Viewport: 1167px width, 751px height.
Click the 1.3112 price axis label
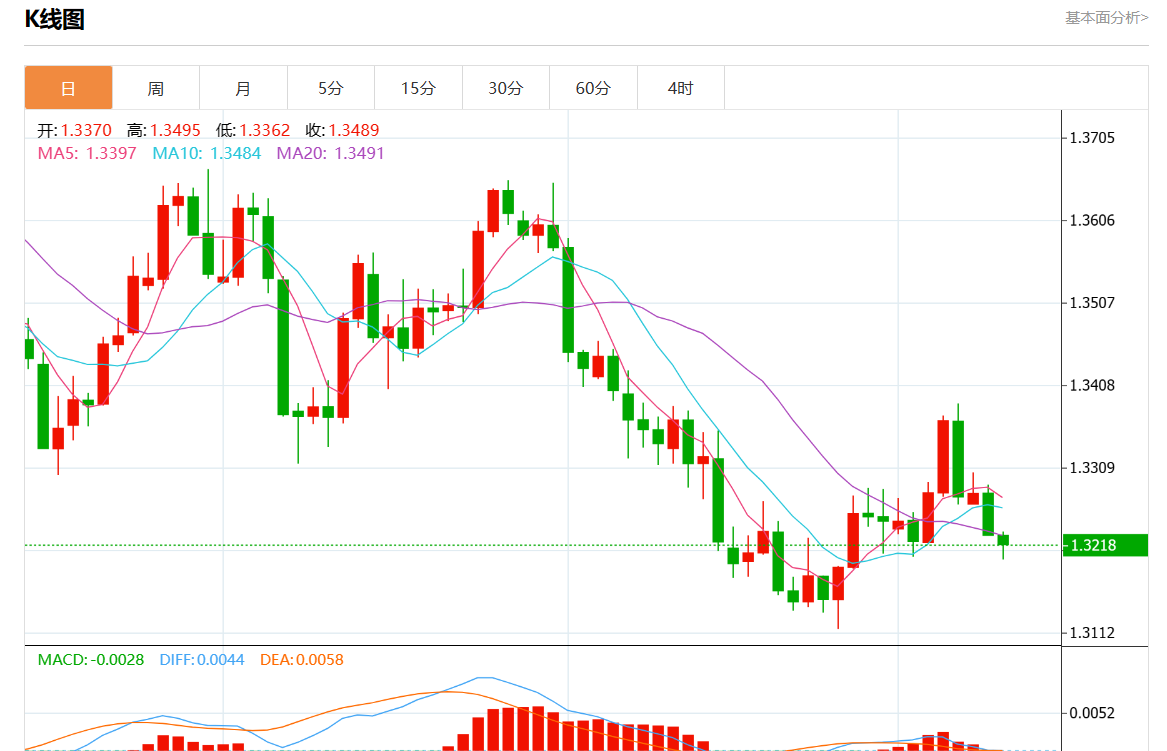click(1092, 633)
